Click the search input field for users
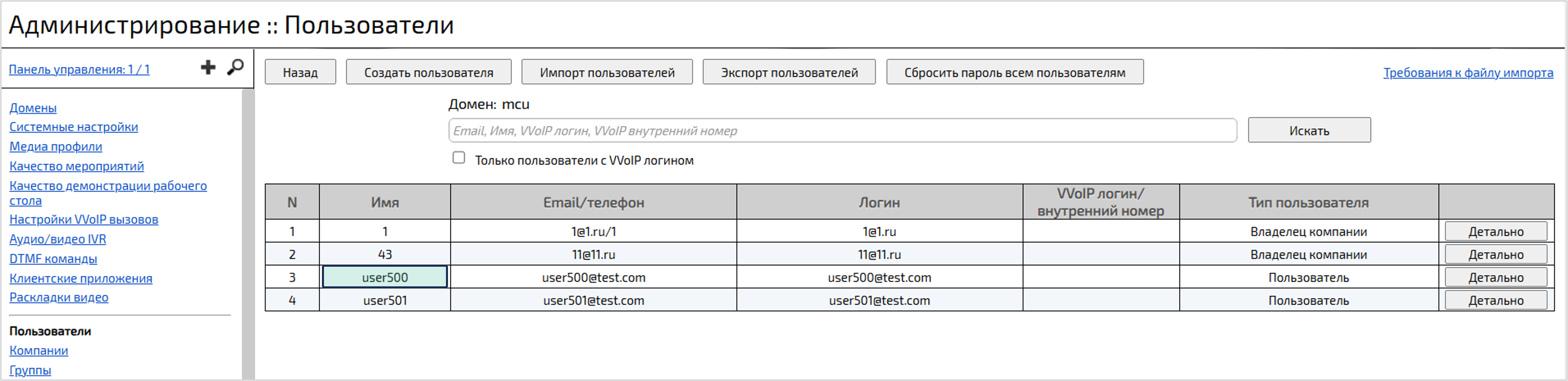Viewport: 1568px width, 381px height. [842, 131]
